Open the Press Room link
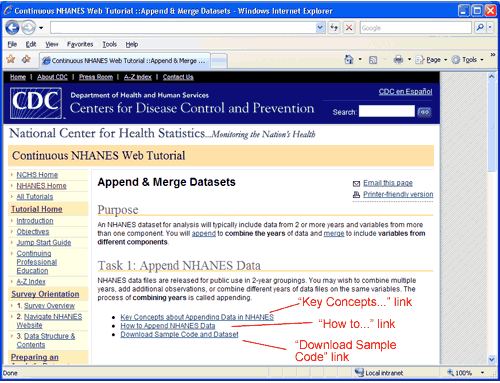 (96, 77)
